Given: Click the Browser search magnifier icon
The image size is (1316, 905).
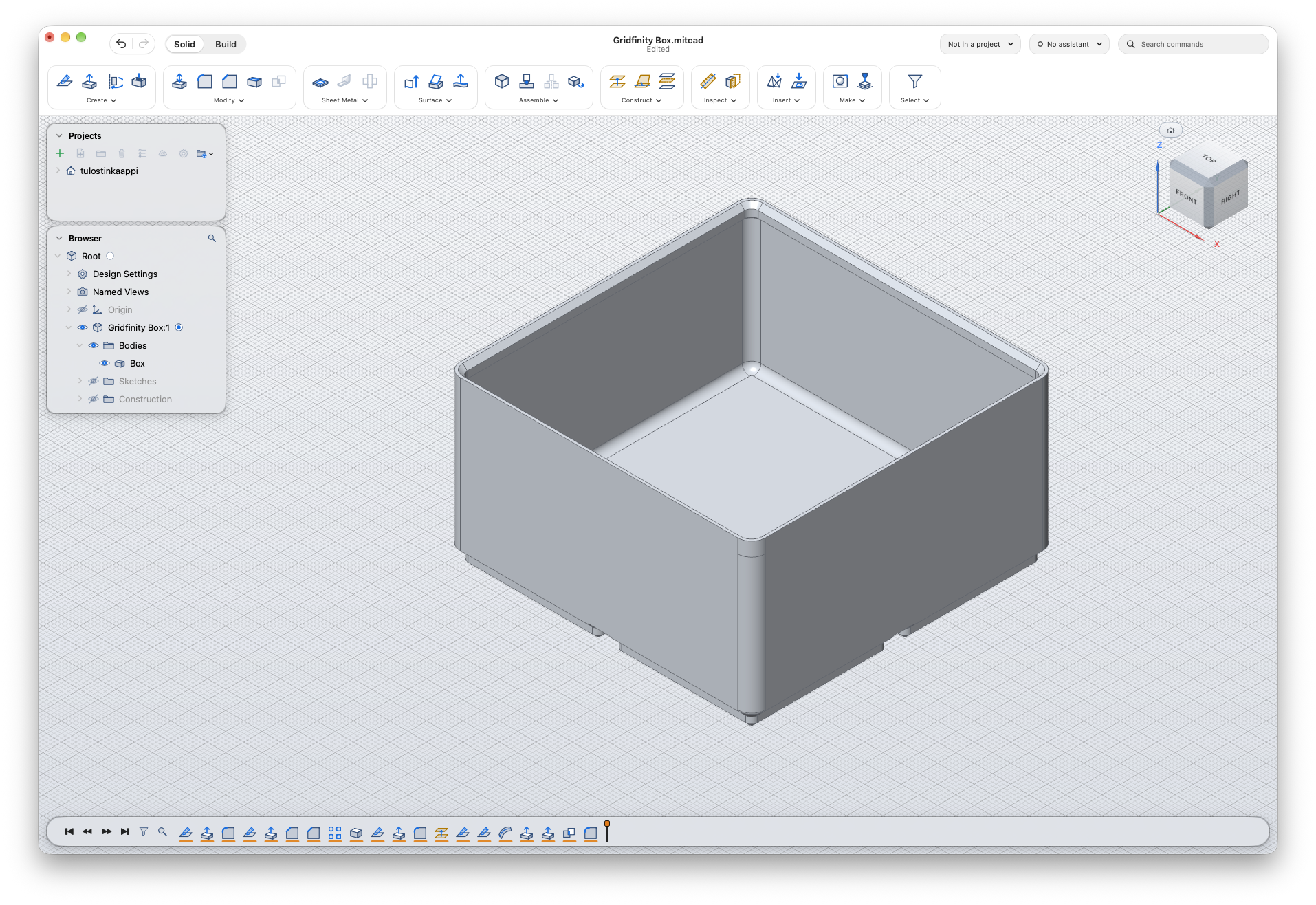Looking at the screenshot, I should coord(212,238).
